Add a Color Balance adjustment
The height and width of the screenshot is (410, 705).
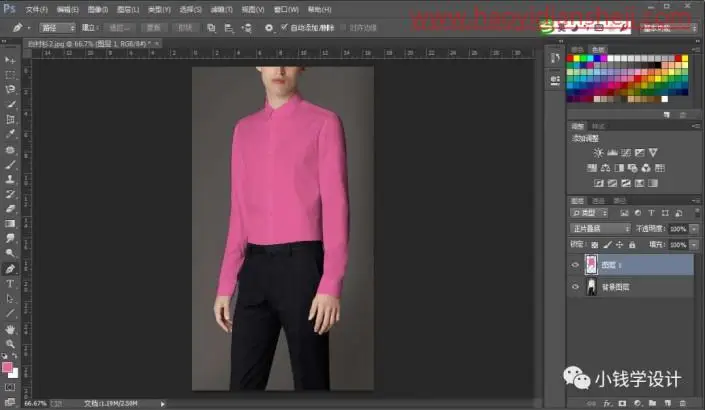point(606,168)
